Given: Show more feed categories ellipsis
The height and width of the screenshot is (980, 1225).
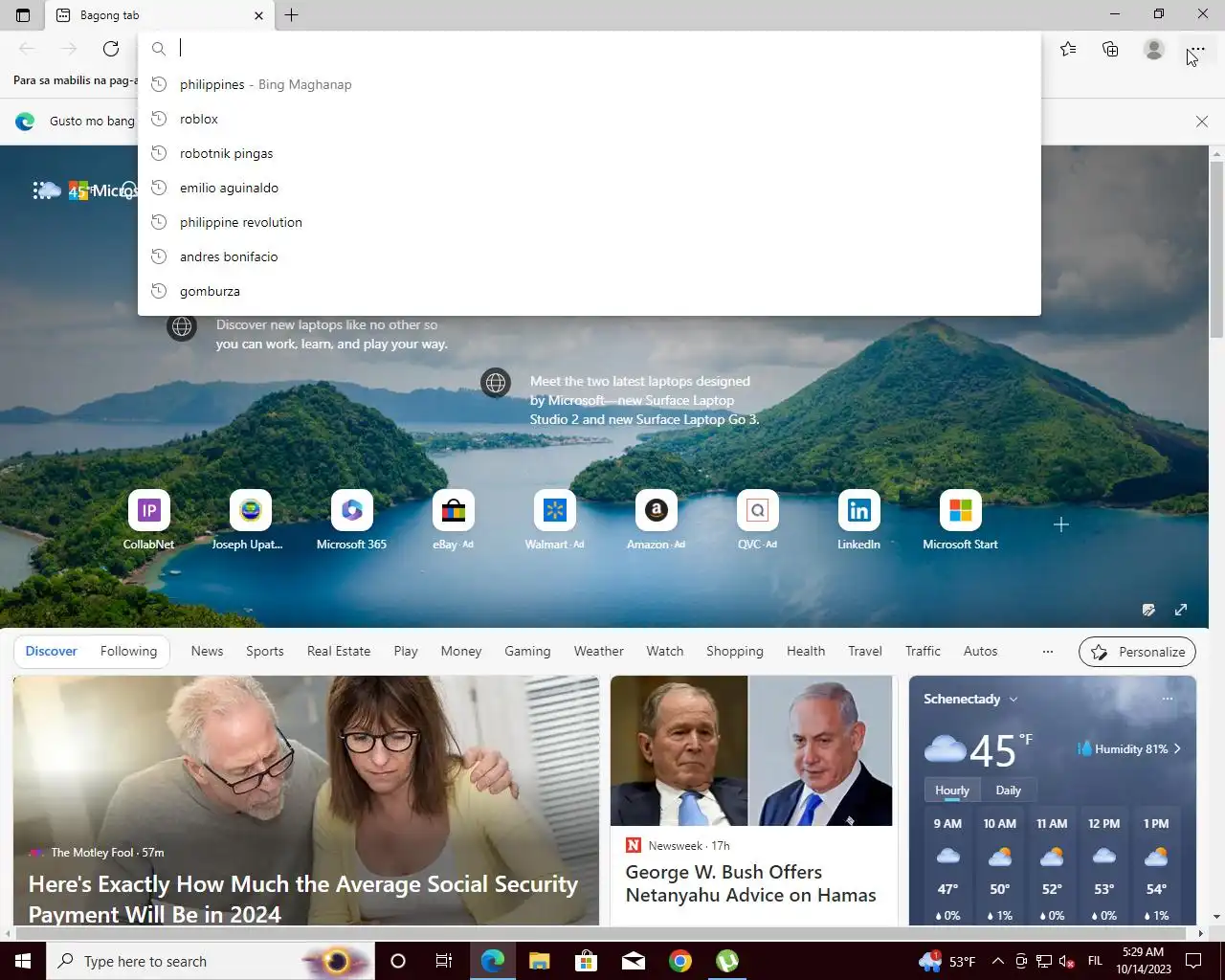Looking at the screenshot, I should (1048, 651).
